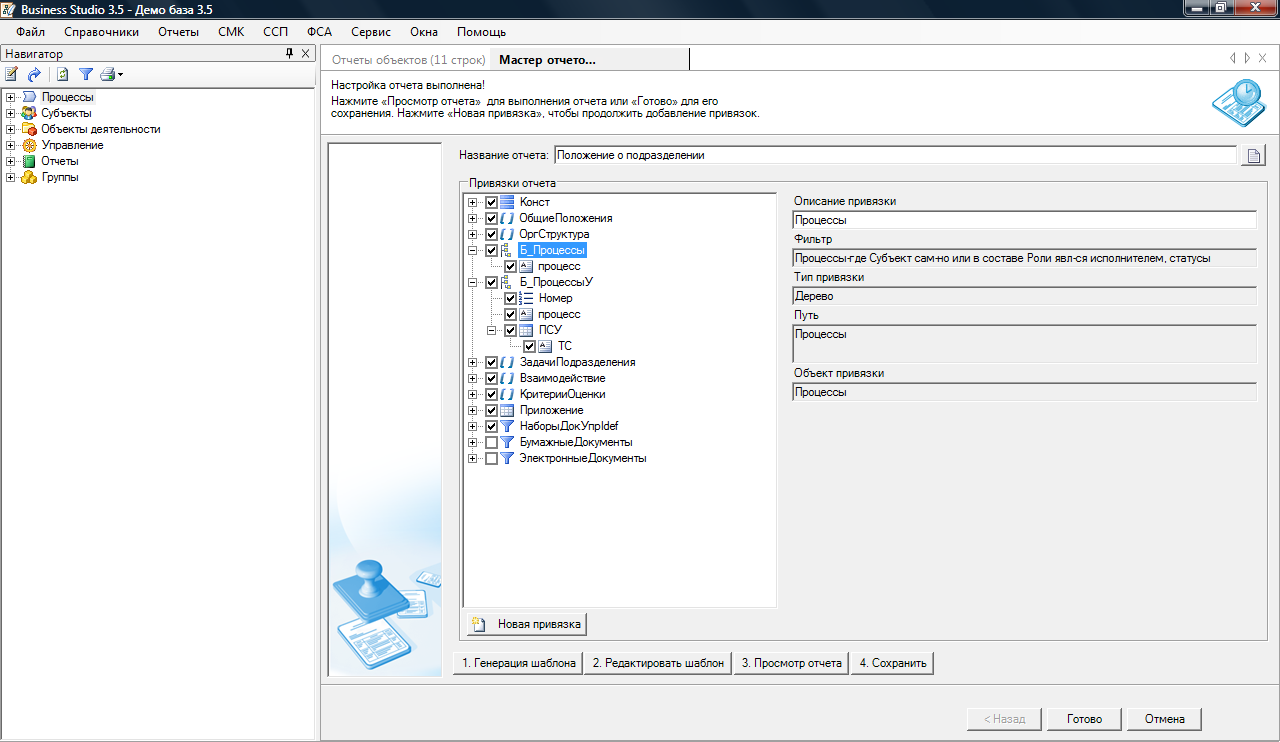
Task: Click into the Описание привязки field
Action: [1023, 220]
